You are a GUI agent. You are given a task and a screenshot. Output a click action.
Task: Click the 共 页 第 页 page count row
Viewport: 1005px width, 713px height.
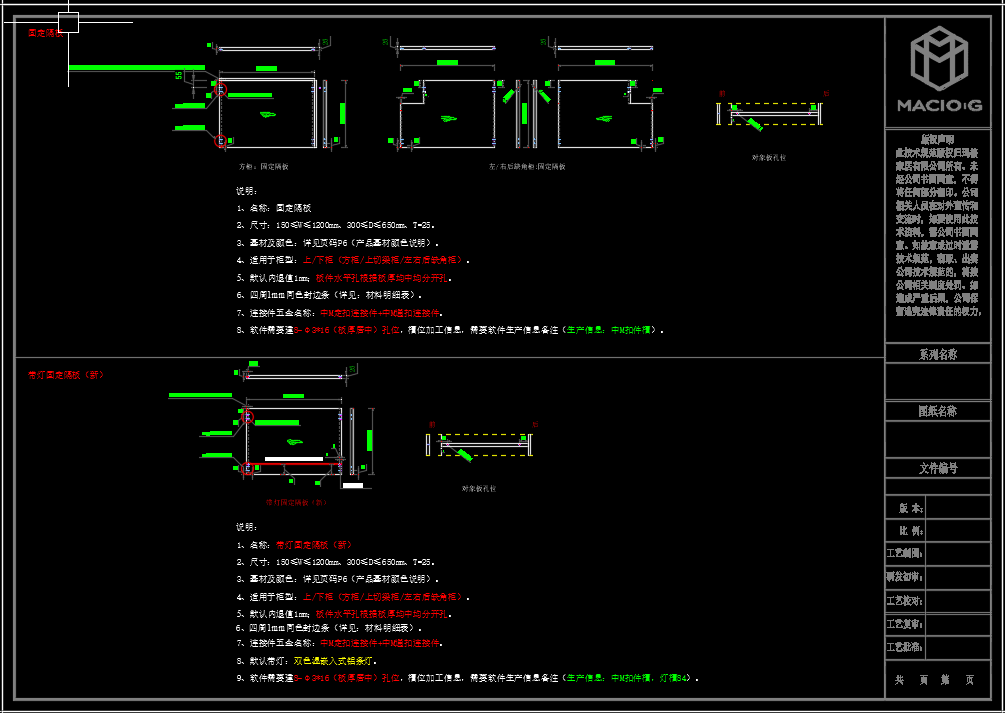click(x=937, y=679)
